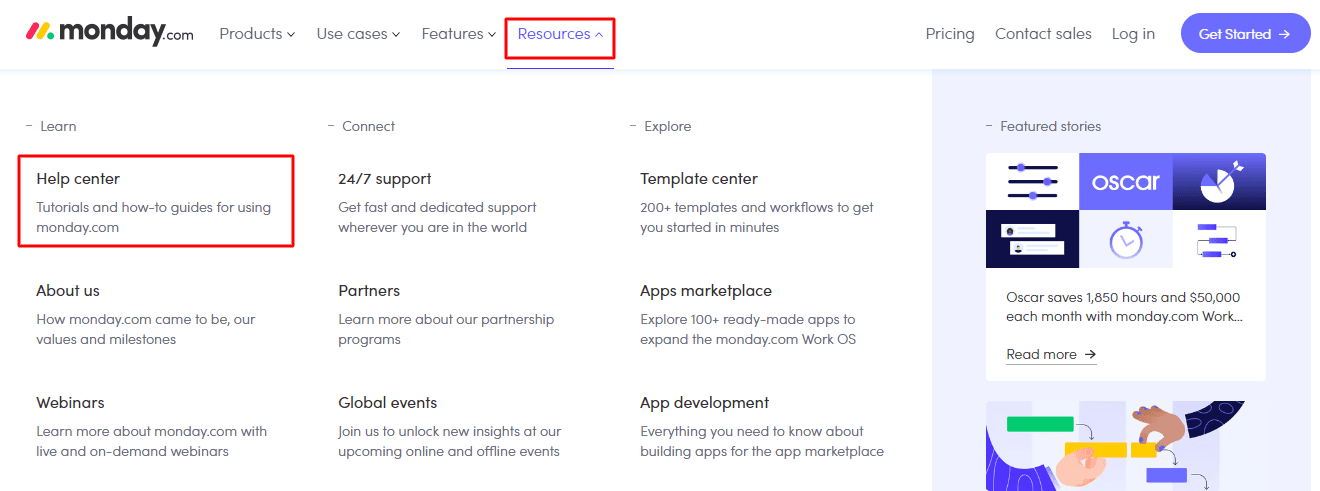The image size is (1320, 491).
Task: Click the monday.com logo
Action: tap(110, 33)
